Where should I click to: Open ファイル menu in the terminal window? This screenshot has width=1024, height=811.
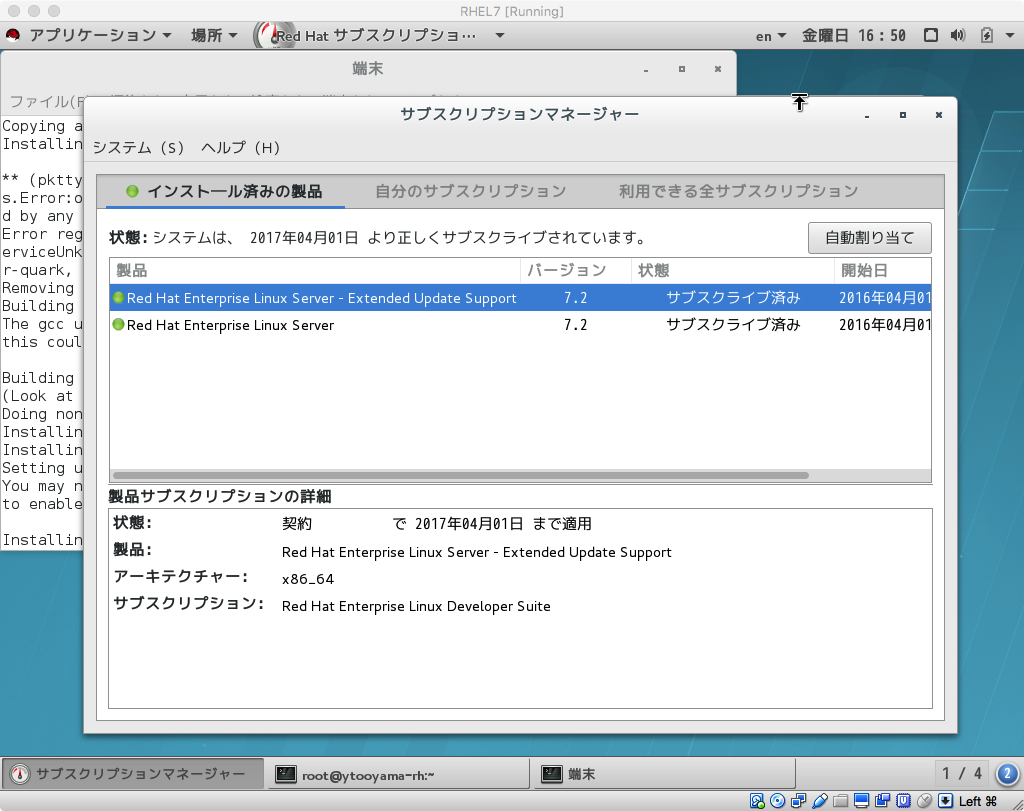47,101
